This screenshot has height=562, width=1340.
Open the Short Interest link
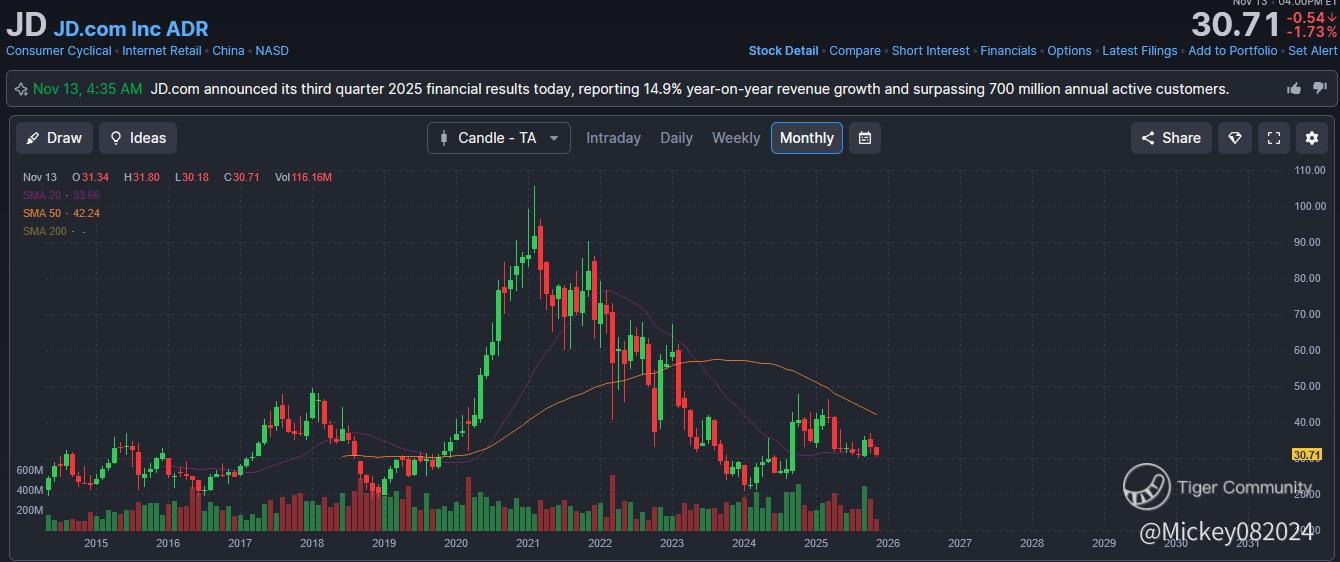tap(930, 51)
